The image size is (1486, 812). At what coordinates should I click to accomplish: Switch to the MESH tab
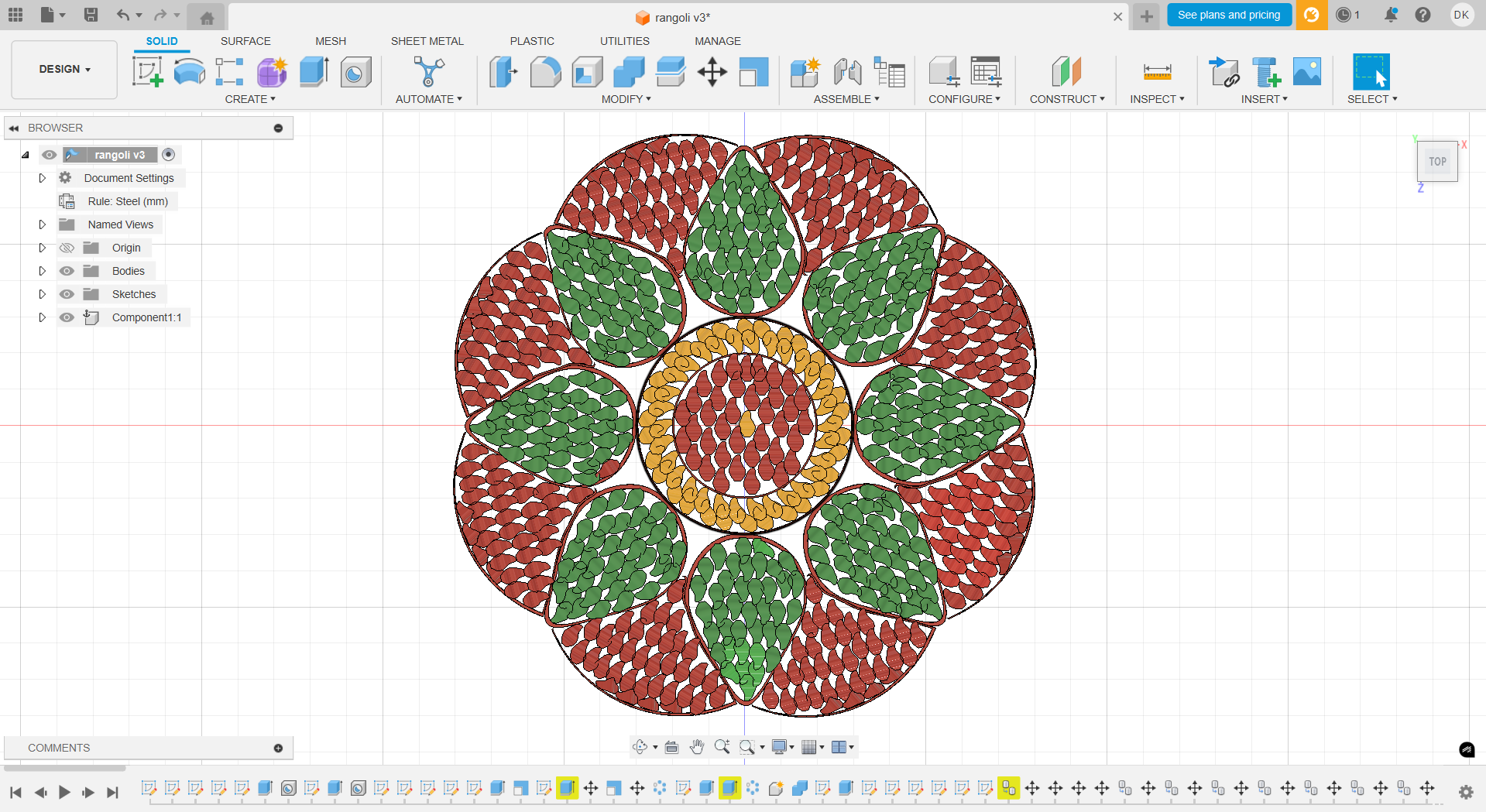(331, 41)
